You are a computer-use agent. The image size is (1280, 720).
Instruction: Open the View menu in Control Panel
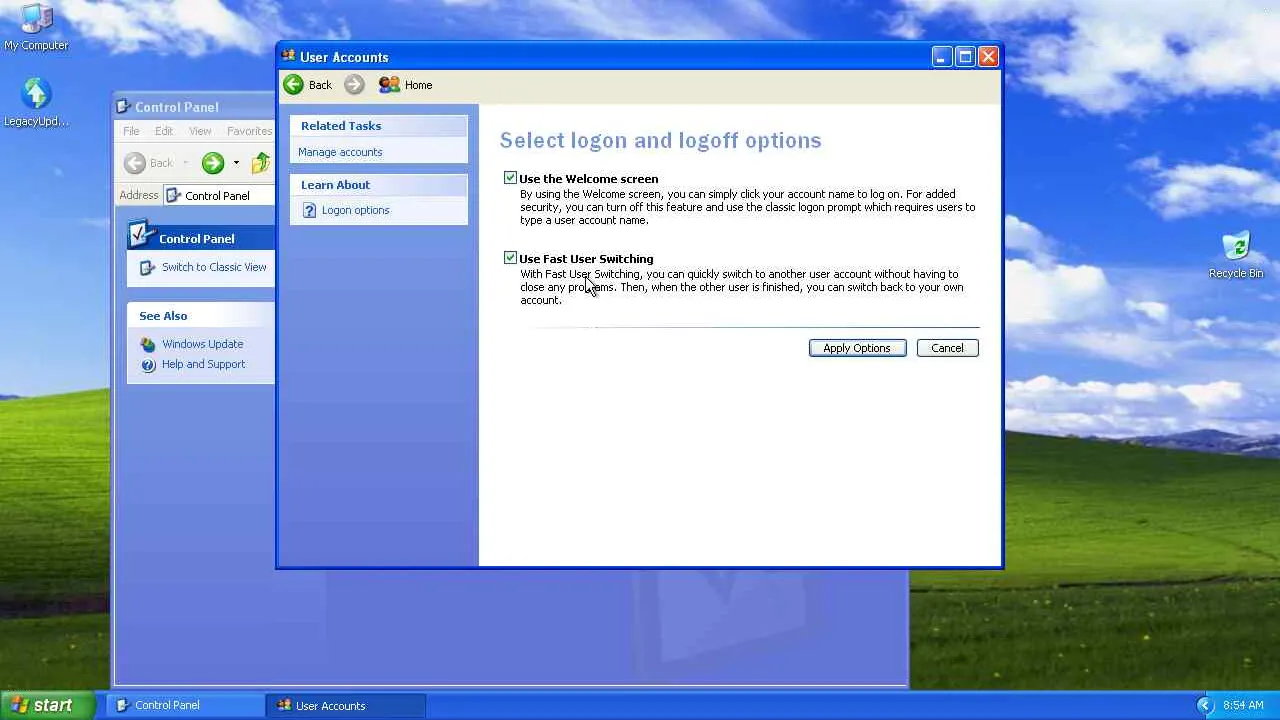click(200, 131)
